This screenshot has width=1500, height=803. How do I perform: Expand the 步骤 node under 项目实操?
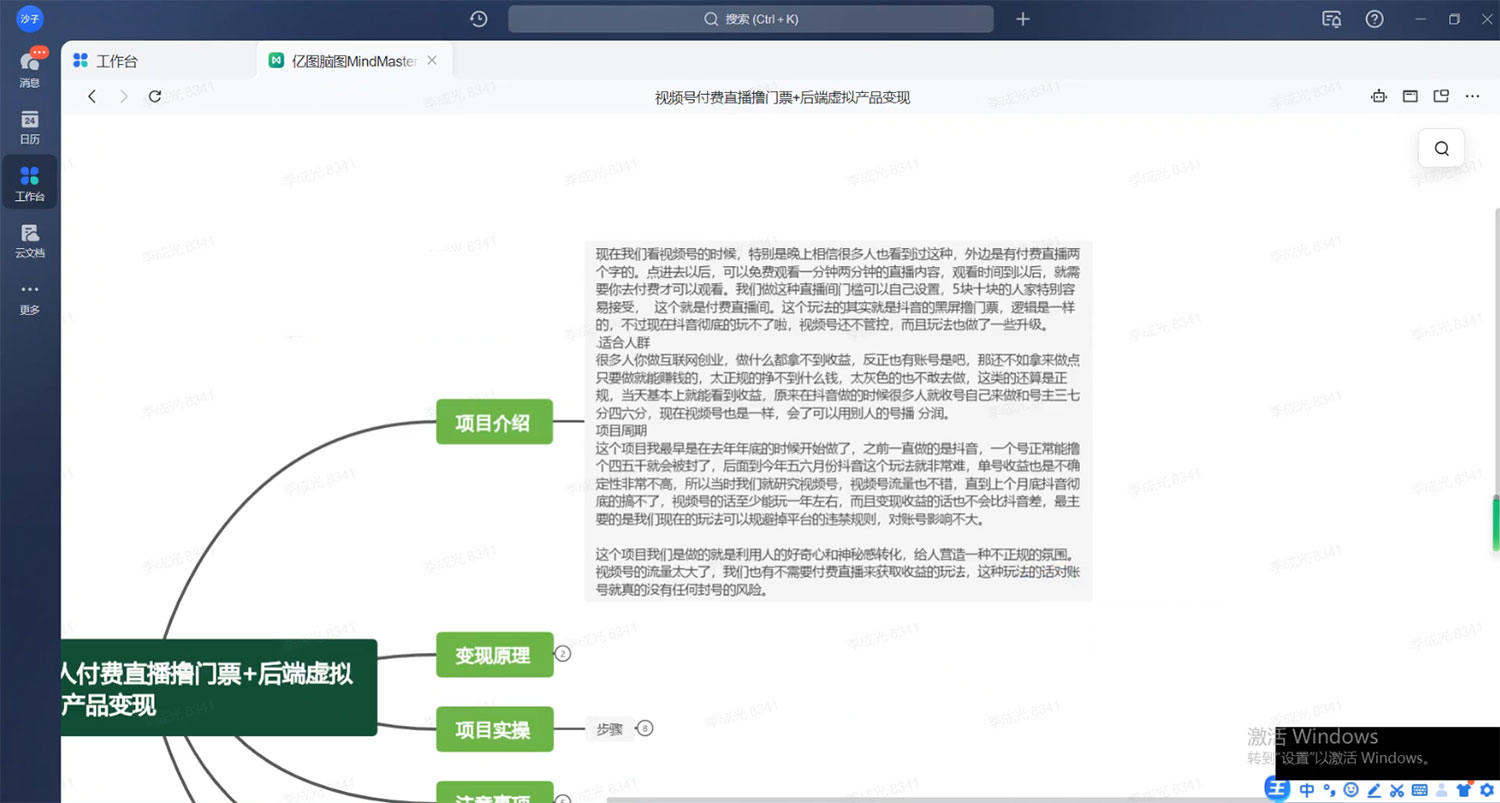click(645, 728)
